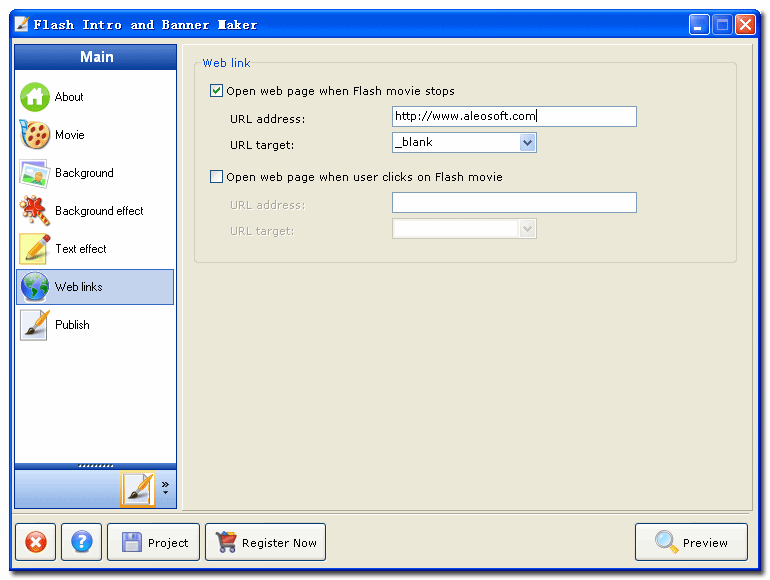Uncheck Open web page when Flash movie stops

click(x=217, y=91)
